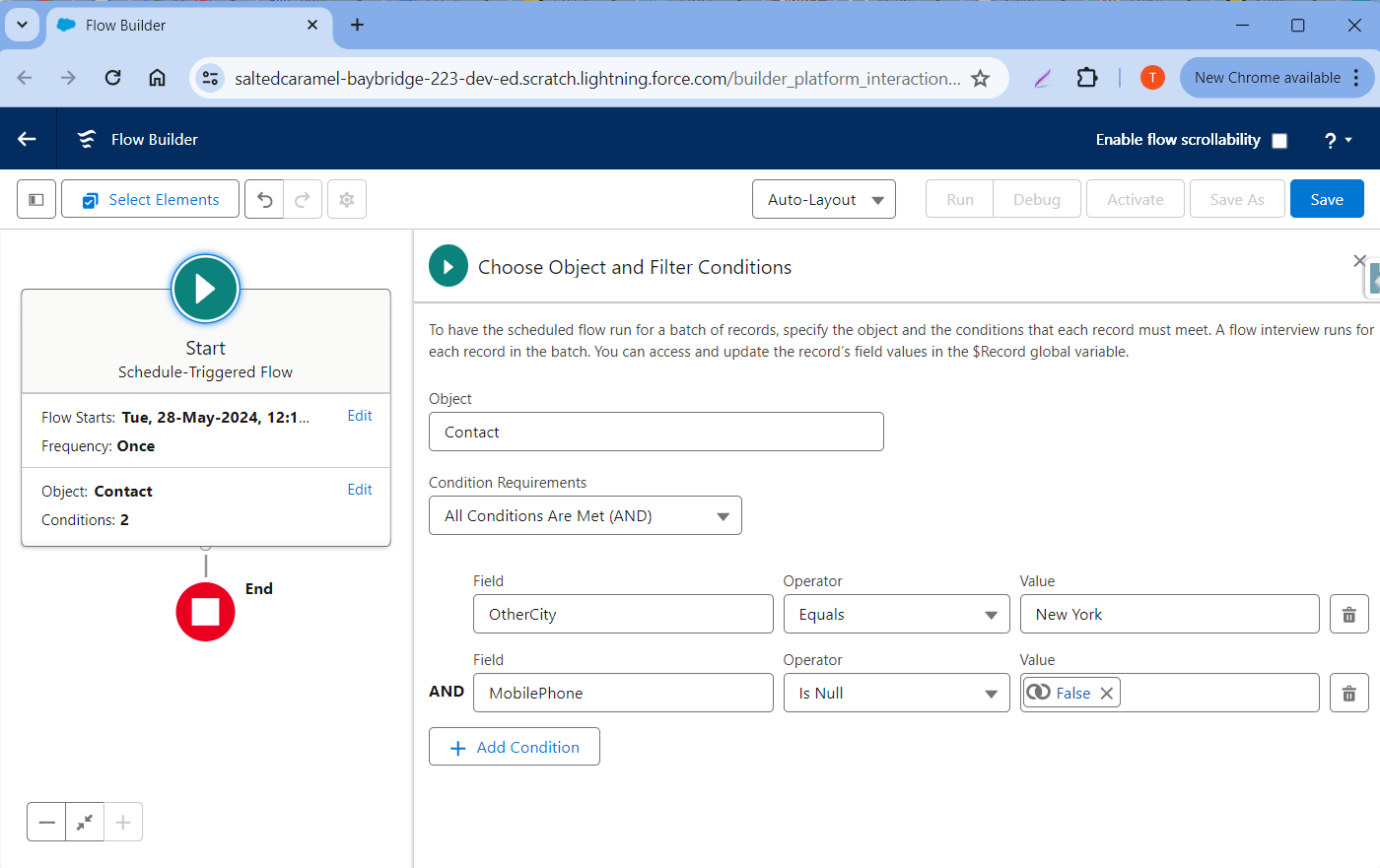Enable flow scrollability checkbox
The width and height of the screenshot is (1380, 868).
click(1279, 140)
